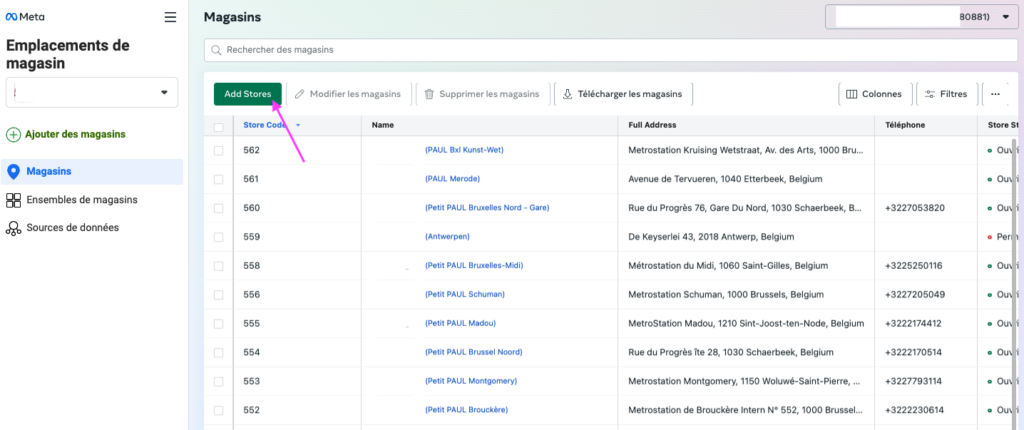Click the Téléphone column header
1024x430 pixels.
pos(905,125)
